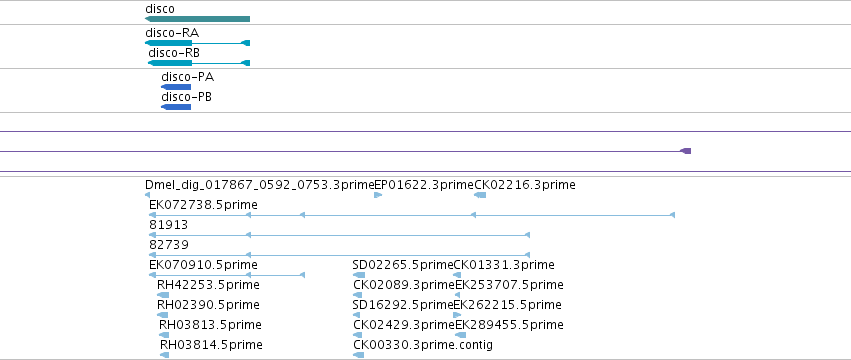This screenshot has width=851, height=360.
Task: Click the RH42253.5prime EST glyph
Action: [163, 295]
